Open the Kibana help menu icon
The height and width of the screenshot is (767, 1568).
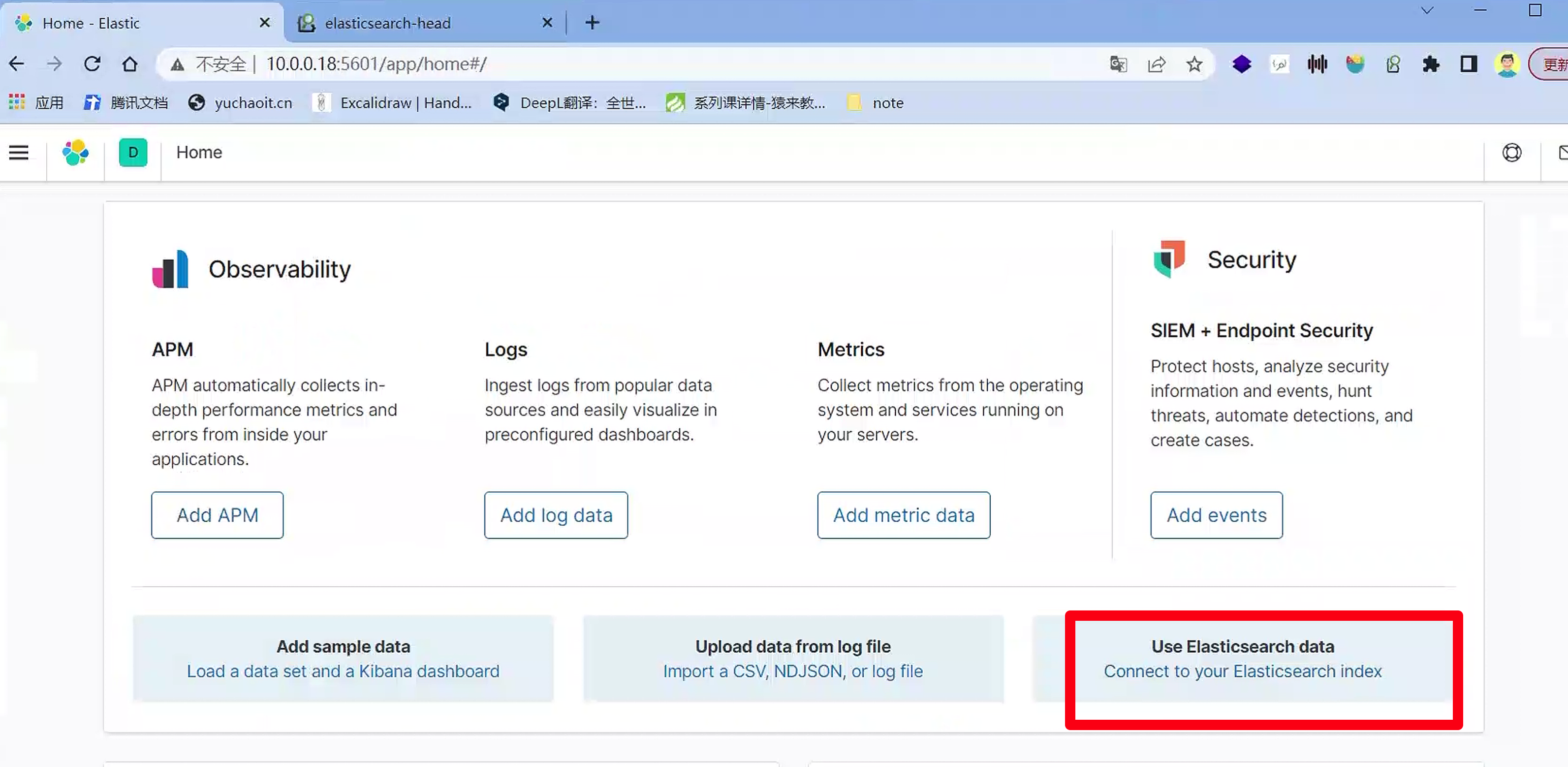tap(1511, 152)
